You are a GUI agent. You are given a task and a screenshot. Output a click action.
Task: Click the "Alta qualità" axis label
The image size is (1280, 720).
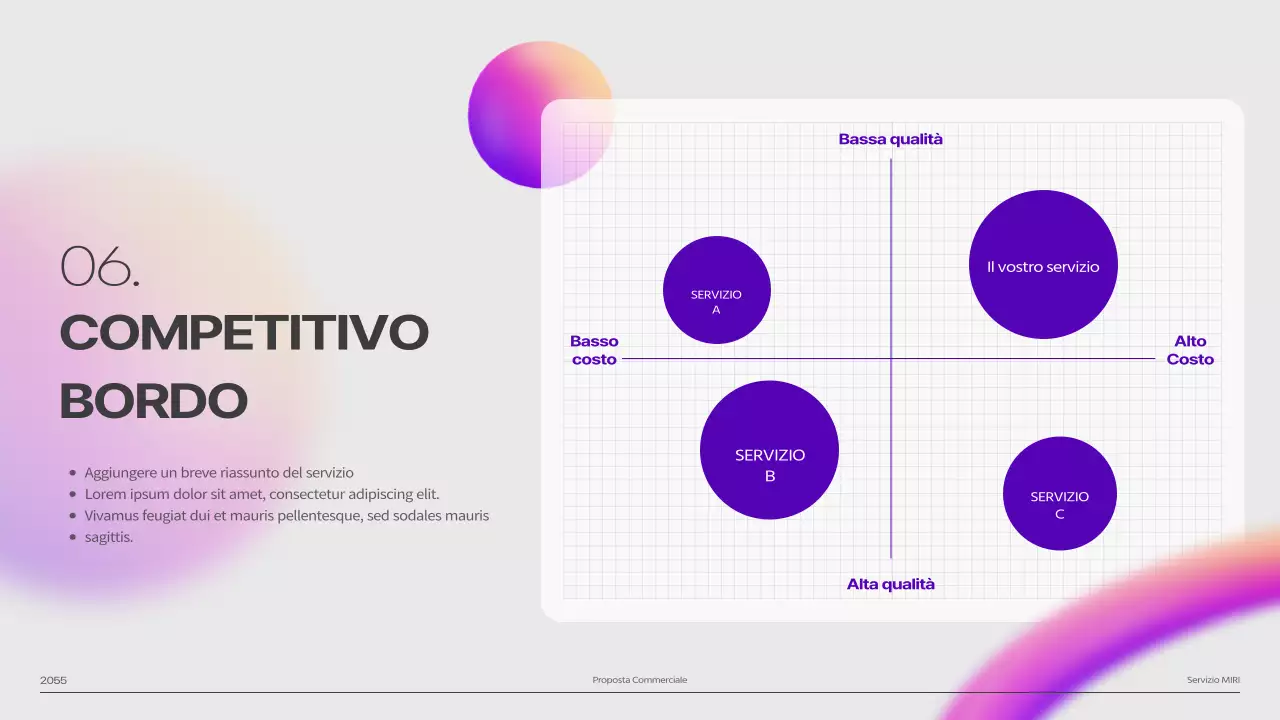click(890, 584)
